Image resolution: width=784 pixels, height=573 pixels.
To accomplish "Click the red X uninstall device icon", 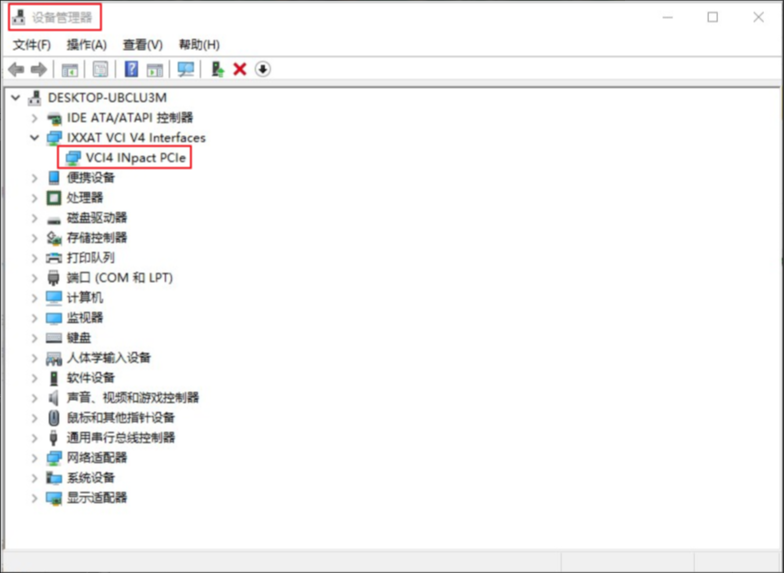I will click(240, 69).
